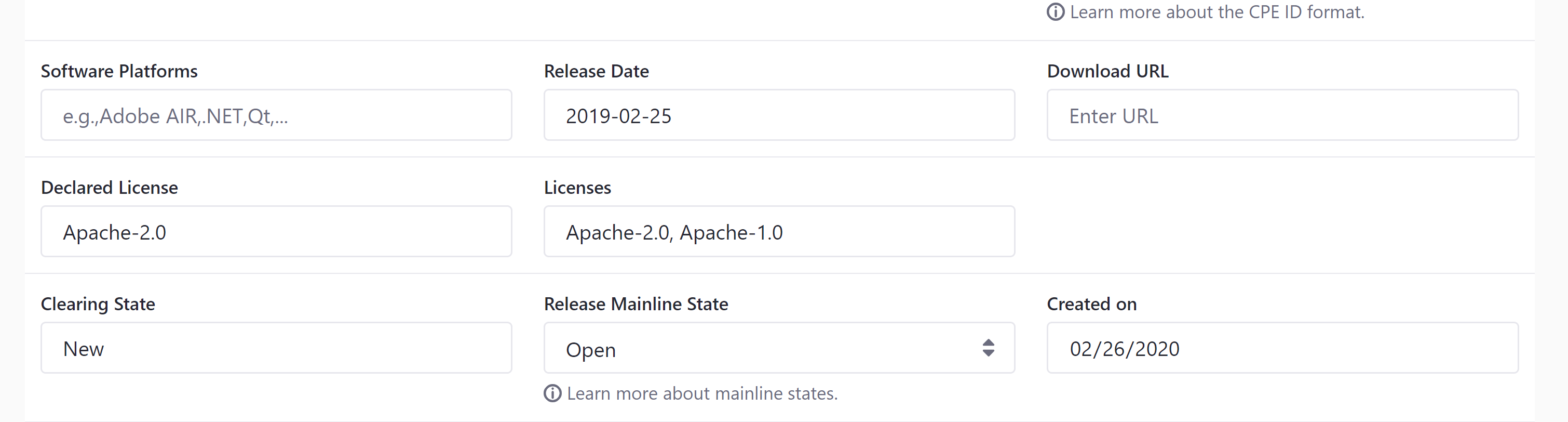
Task: Open the Created on date picker
Action: pyautogui.click(x=1282, y=348)
